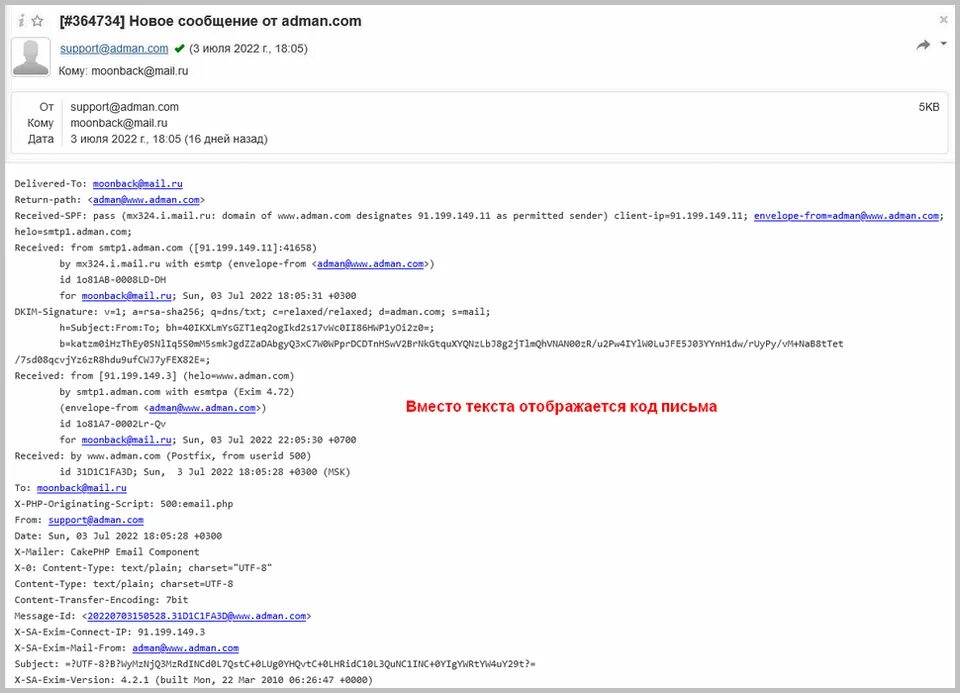Click the 'b=katzm0iHzThEy' signature line

coord(451,343)
